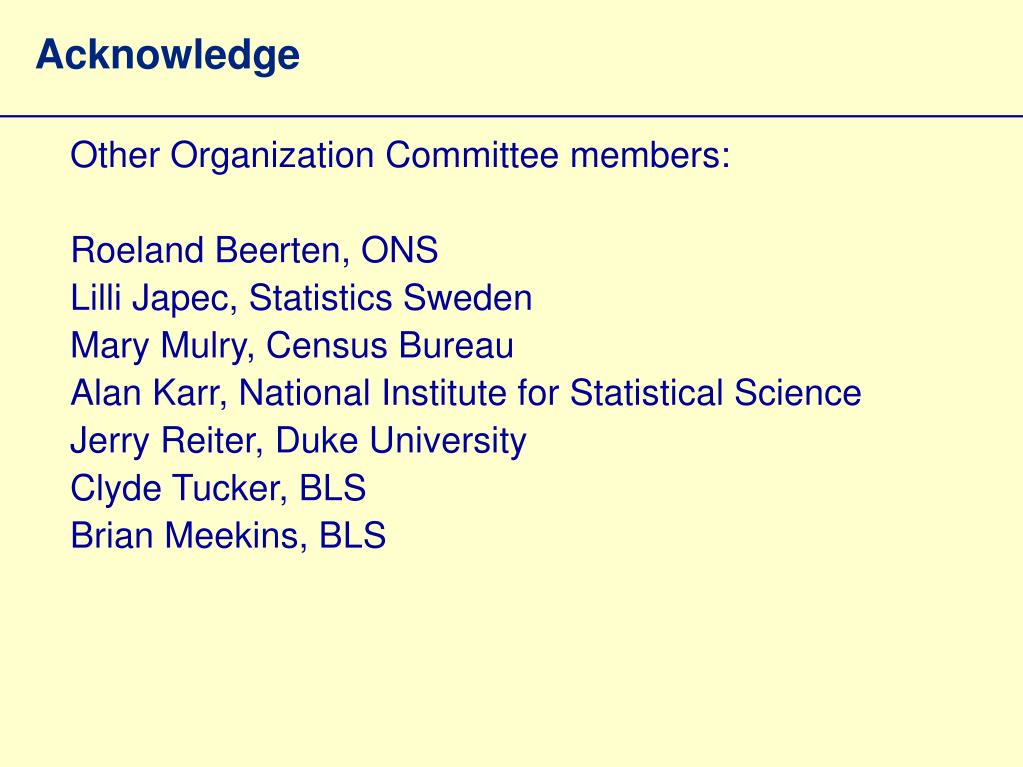The height and width of the screenshot is (767, 1023).
Task: Click the Acknowledge slide title
Action: click(x=168, y=55)
